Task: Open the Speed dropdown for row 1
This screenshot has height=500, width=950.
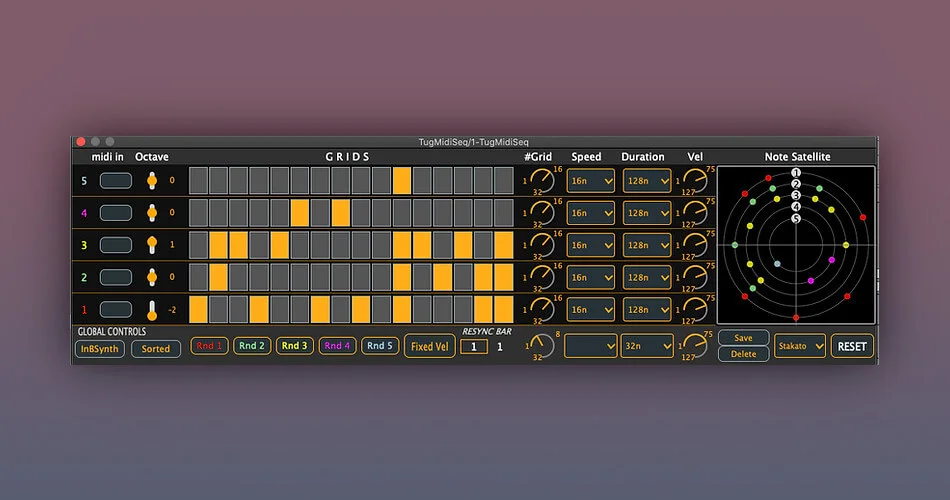Action: pos(591,309)
